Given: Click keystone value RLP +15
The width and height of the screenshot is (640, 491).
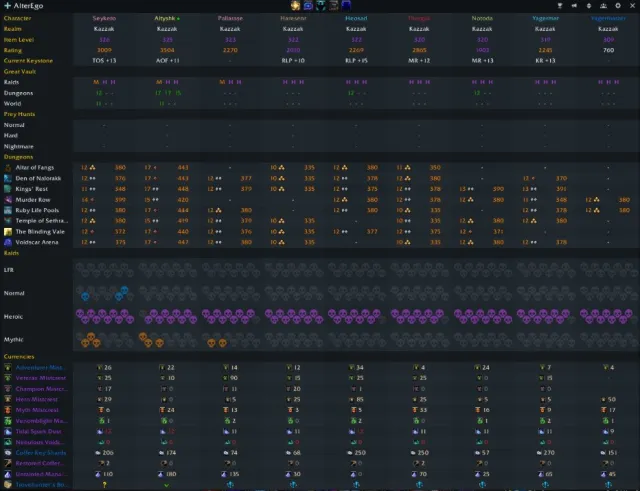Looking at the screenshot, I should pyautogui.click(x=356, y=61).
